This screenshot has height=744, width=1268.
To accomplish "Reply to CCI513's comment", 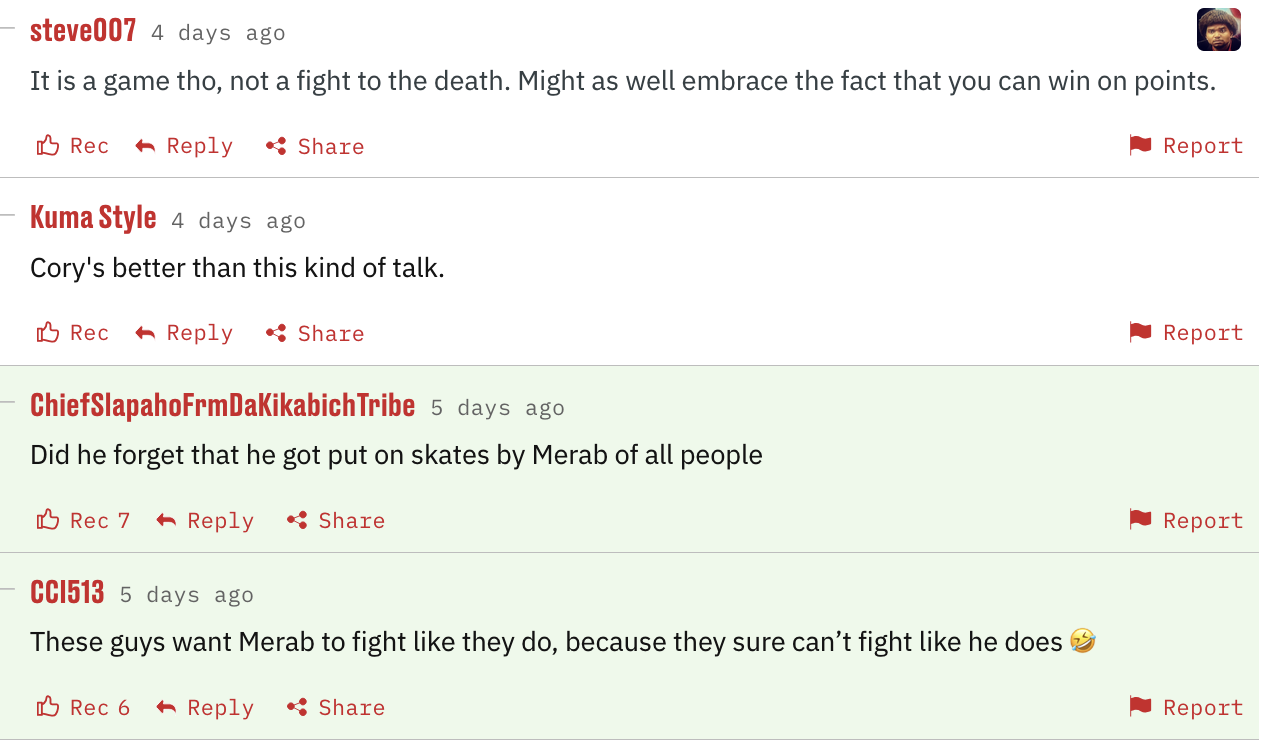I will point(220,707).
